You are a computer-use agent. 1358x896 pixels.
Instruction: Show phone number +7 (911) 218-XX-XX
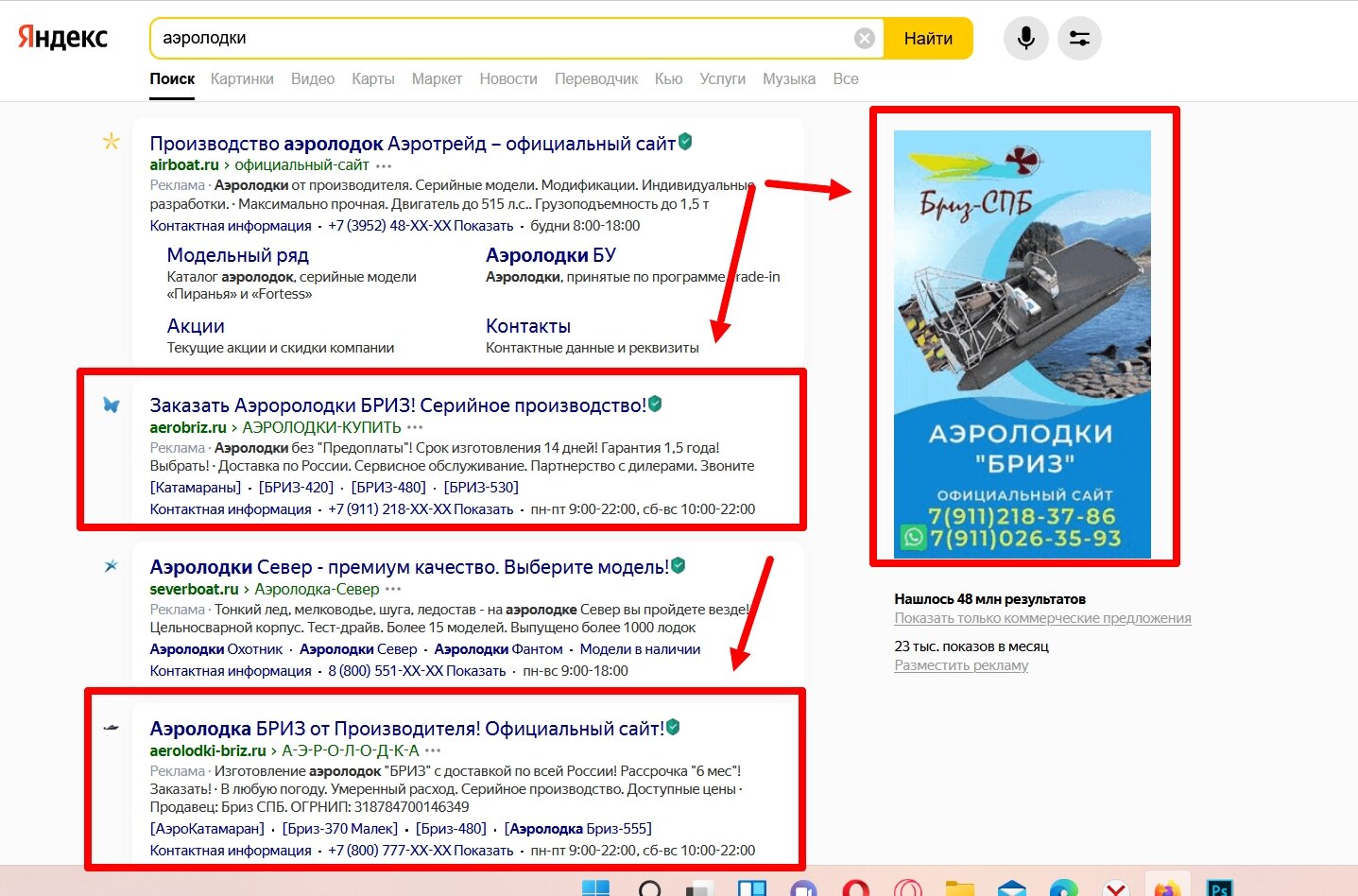coord(421,509)
